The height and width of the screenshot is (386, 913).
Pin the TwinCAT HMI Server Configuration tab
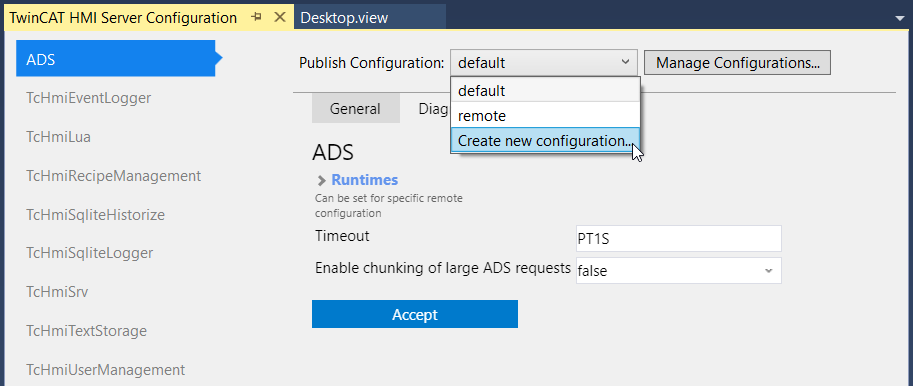pos(256,17)
